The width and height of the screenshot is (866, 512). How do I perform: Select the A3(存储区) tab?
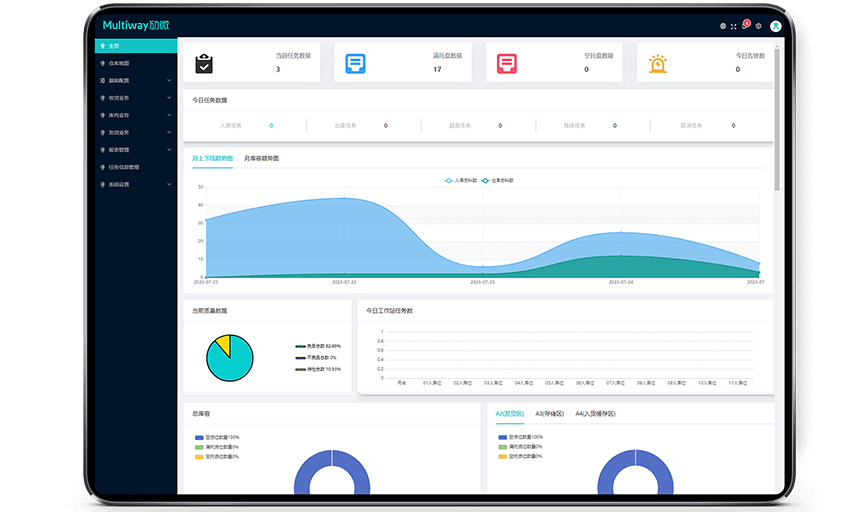[549, 413]
